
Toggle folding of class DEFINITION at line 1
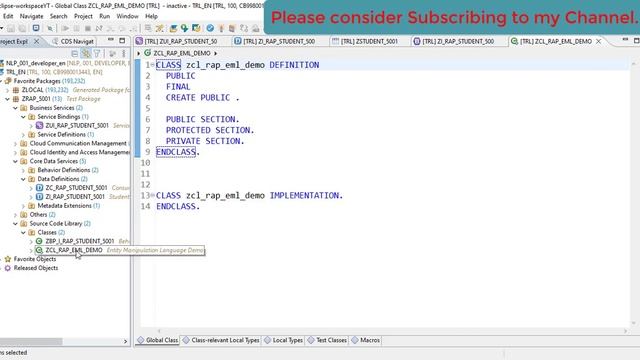click(x=153, y=65)
